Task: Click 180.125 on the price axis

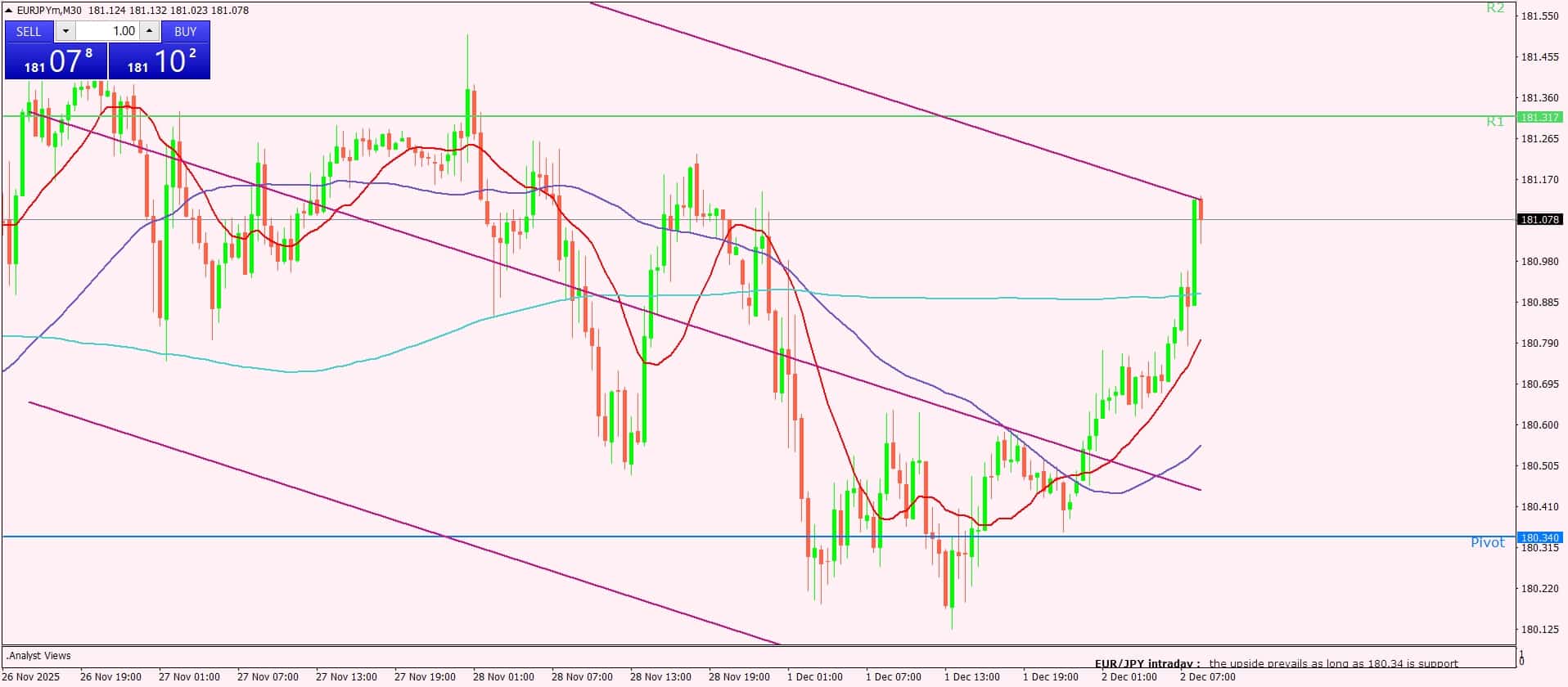Action: tap(1539, 629)
